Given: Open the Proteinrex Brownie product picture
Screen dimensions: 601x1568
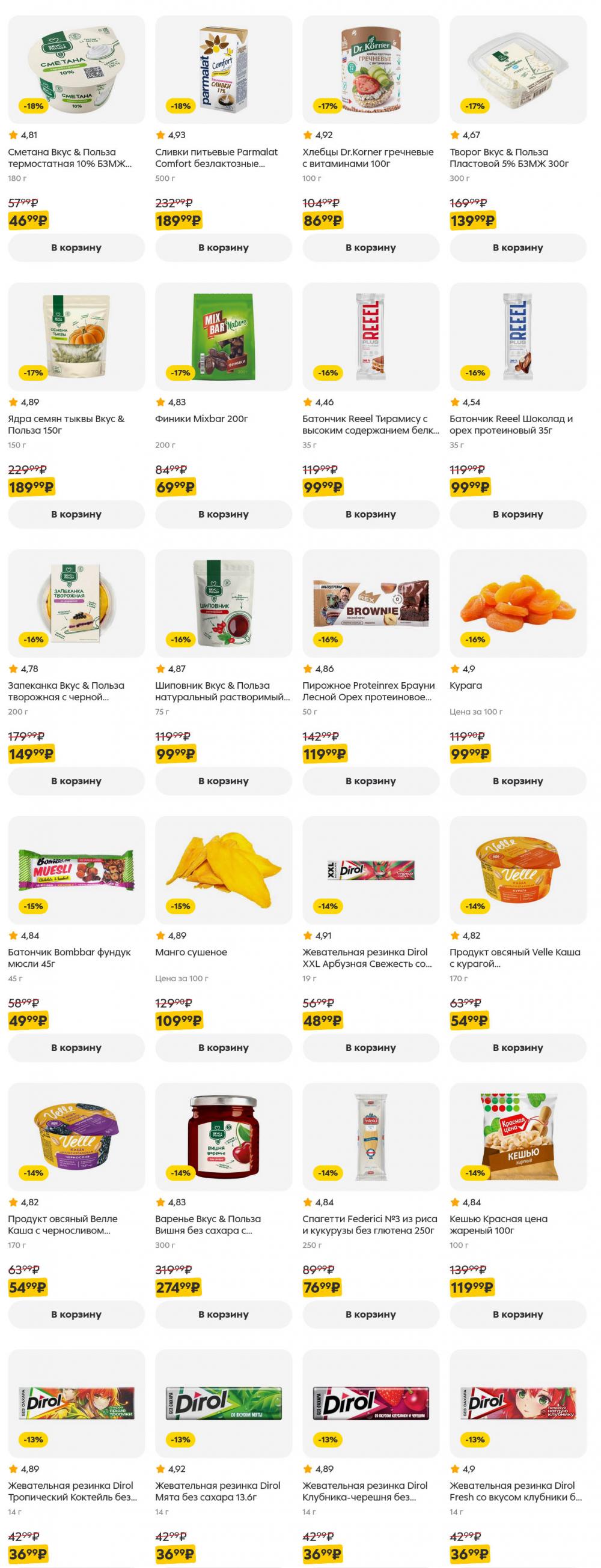Looking at the screenshot, I should [371, 603].
